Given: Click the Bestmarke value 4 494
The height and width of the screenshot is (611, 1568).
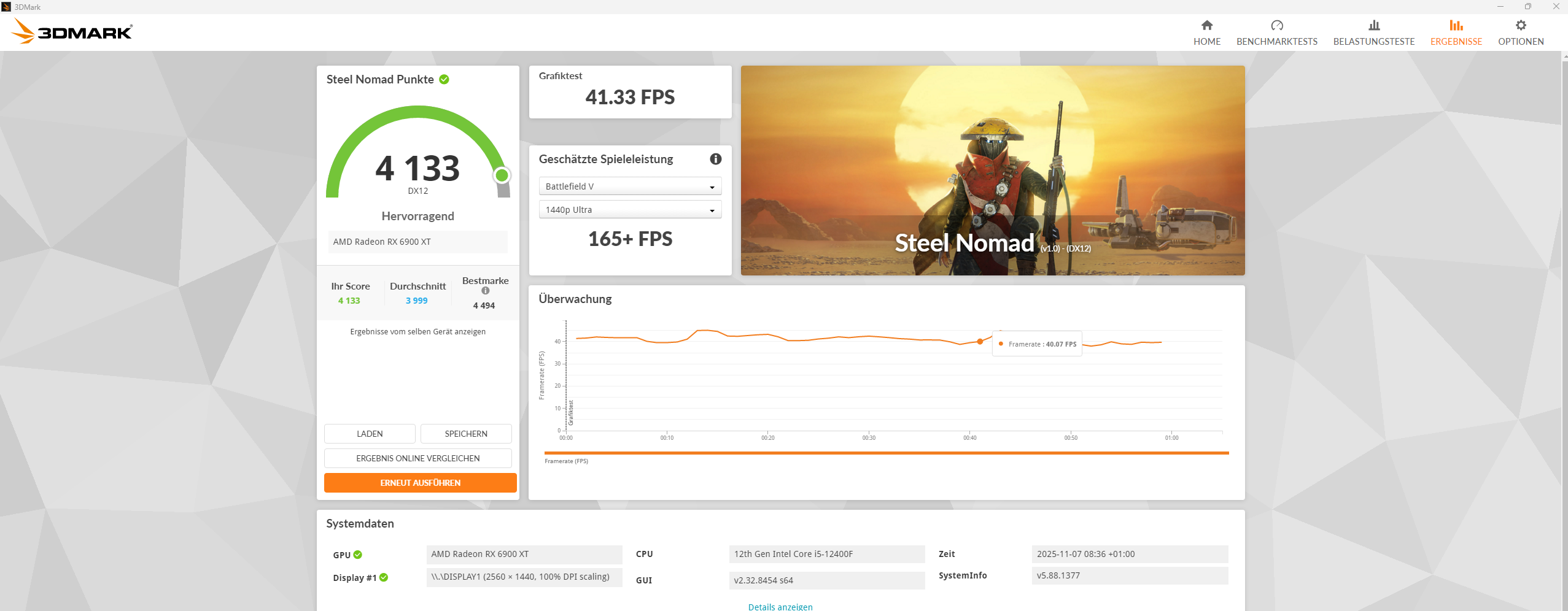Looking at the screenshot, I should coord(484,305).
